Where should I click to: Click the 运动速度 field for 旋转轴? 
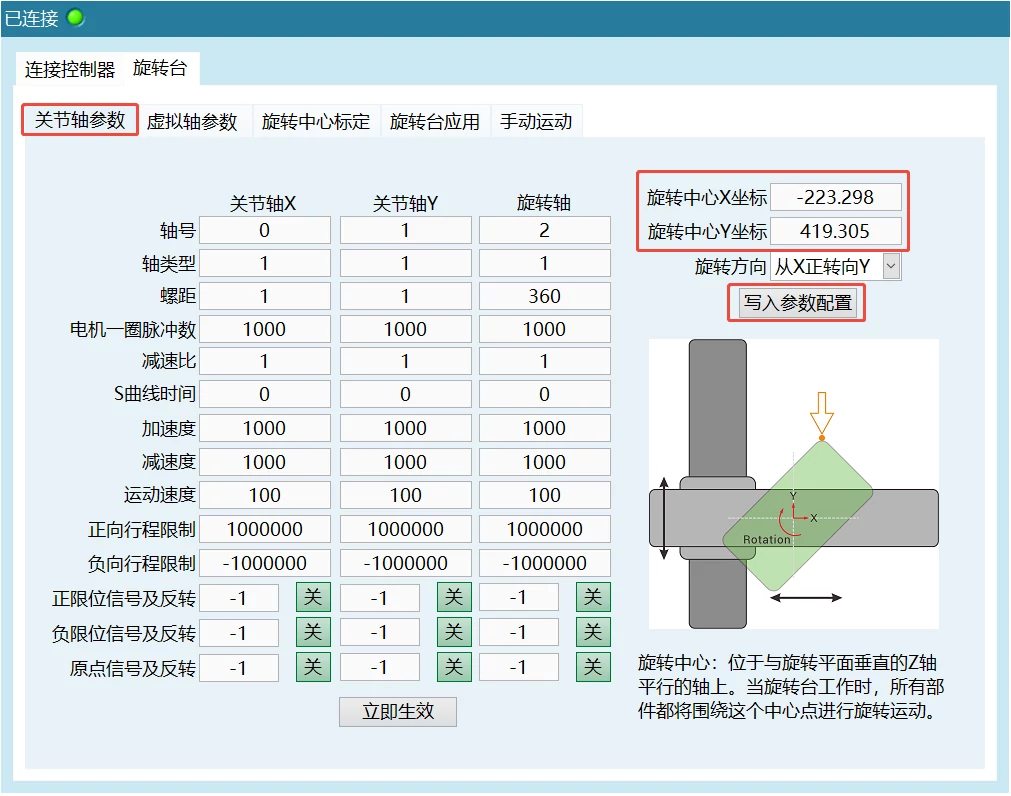pyautogui.click(x=545, y=495)
